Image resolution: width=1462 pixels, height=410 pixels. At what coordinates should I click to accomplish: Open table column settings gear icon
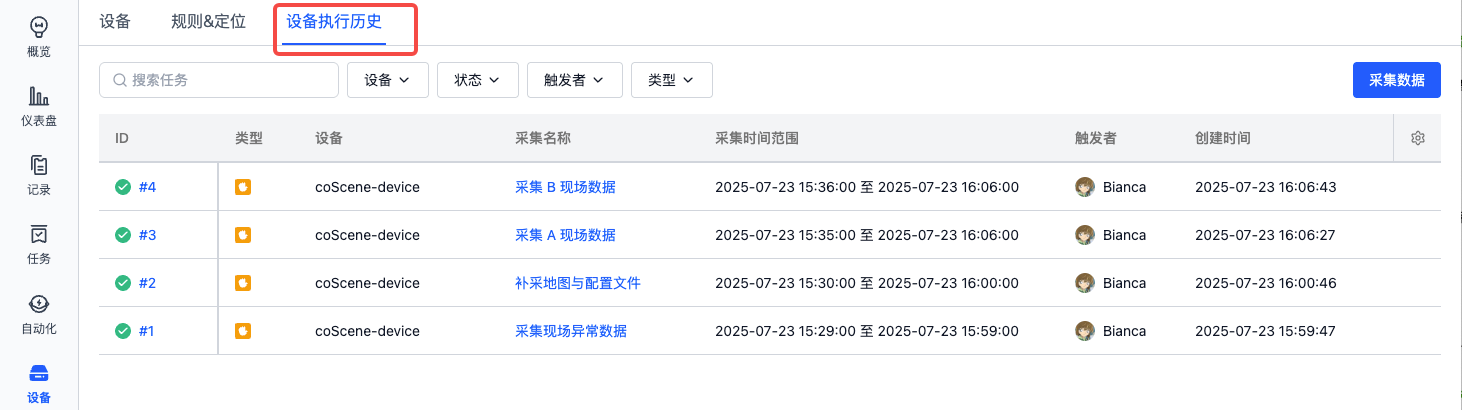1417,138
